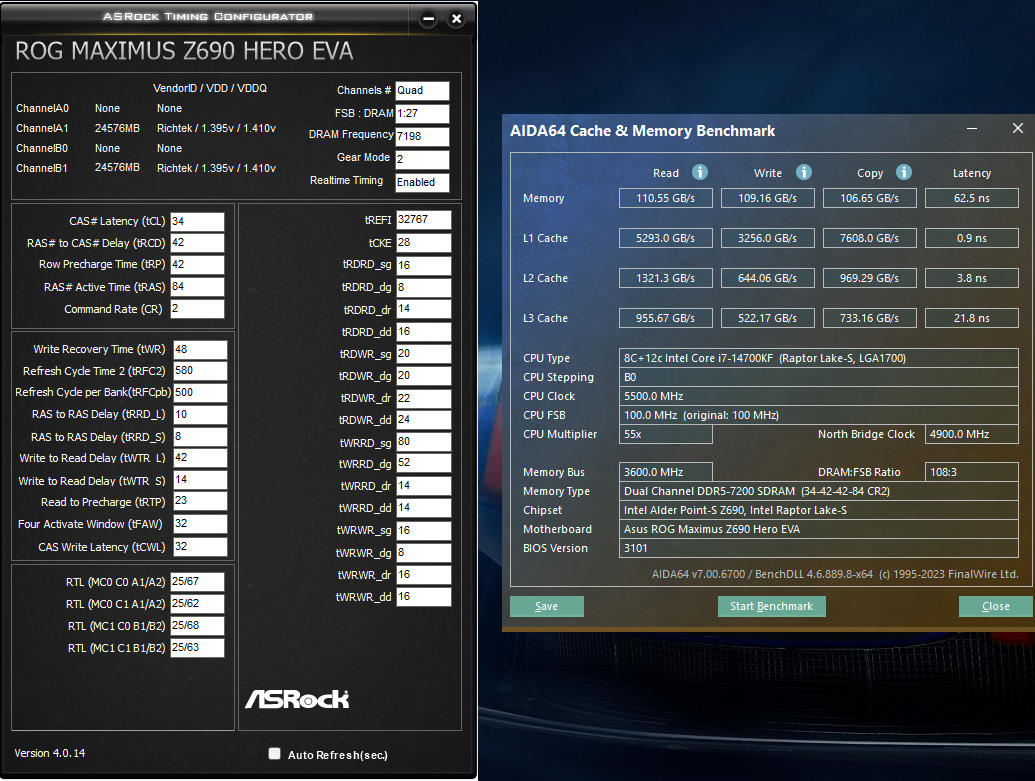Click the tREFI value field
This screenshot has width=1035, height=781.
(x=423, y=220)
